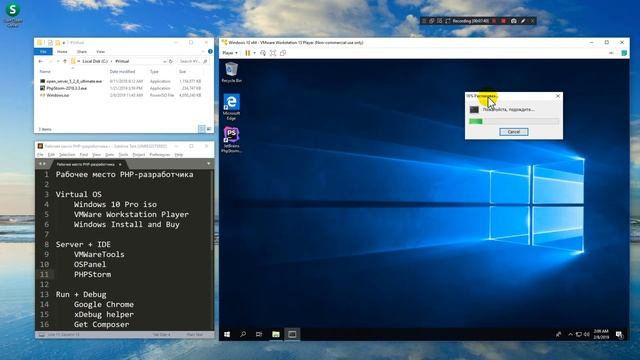The height and width of the screenshot is (360, 640).
Task: Cancel the extraction progress dialog
Action: (x=514, y=132)
